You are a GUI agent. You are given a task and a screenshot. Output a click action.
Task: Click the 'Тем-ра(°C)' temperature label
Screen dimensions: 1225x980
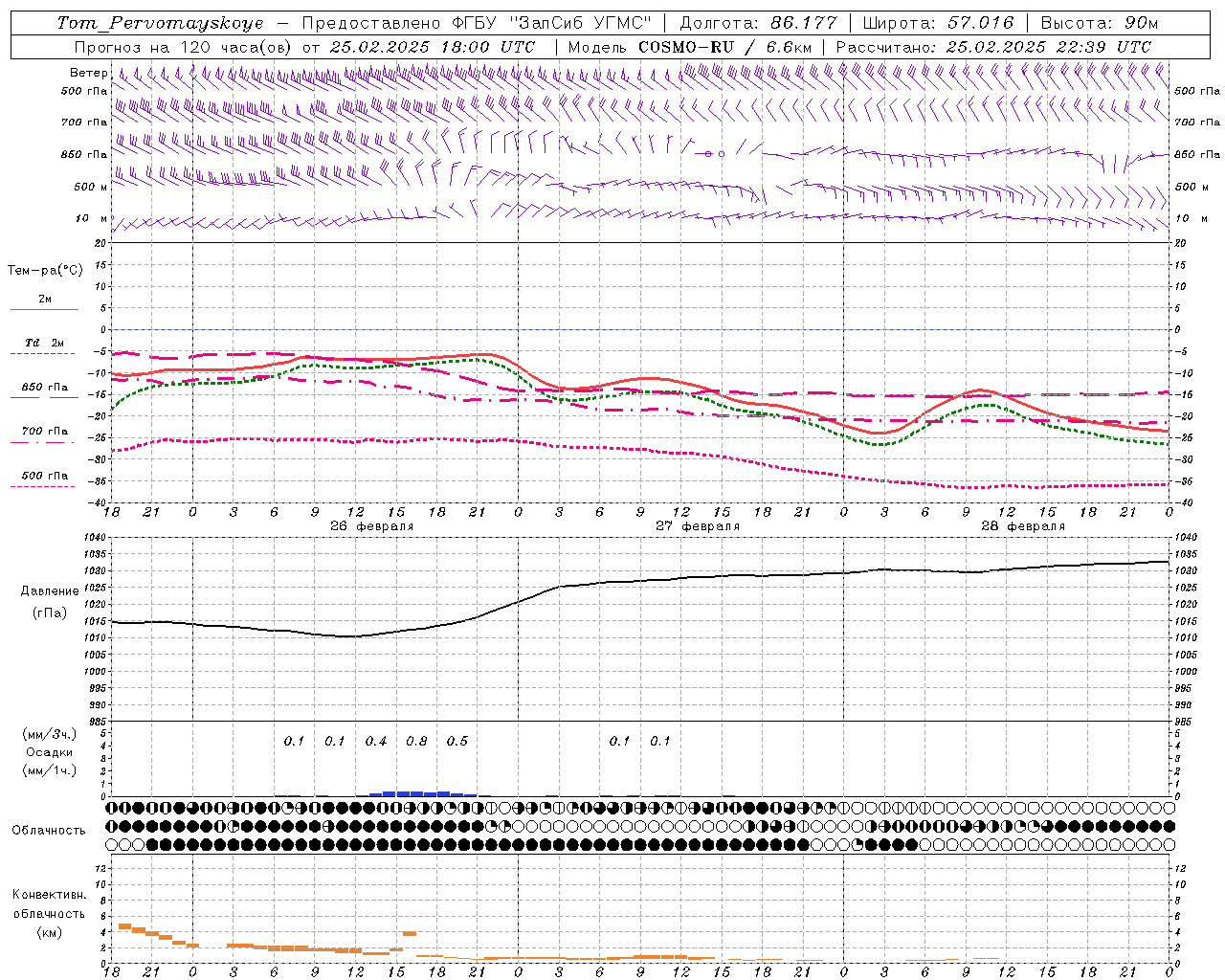click(45, 271)
